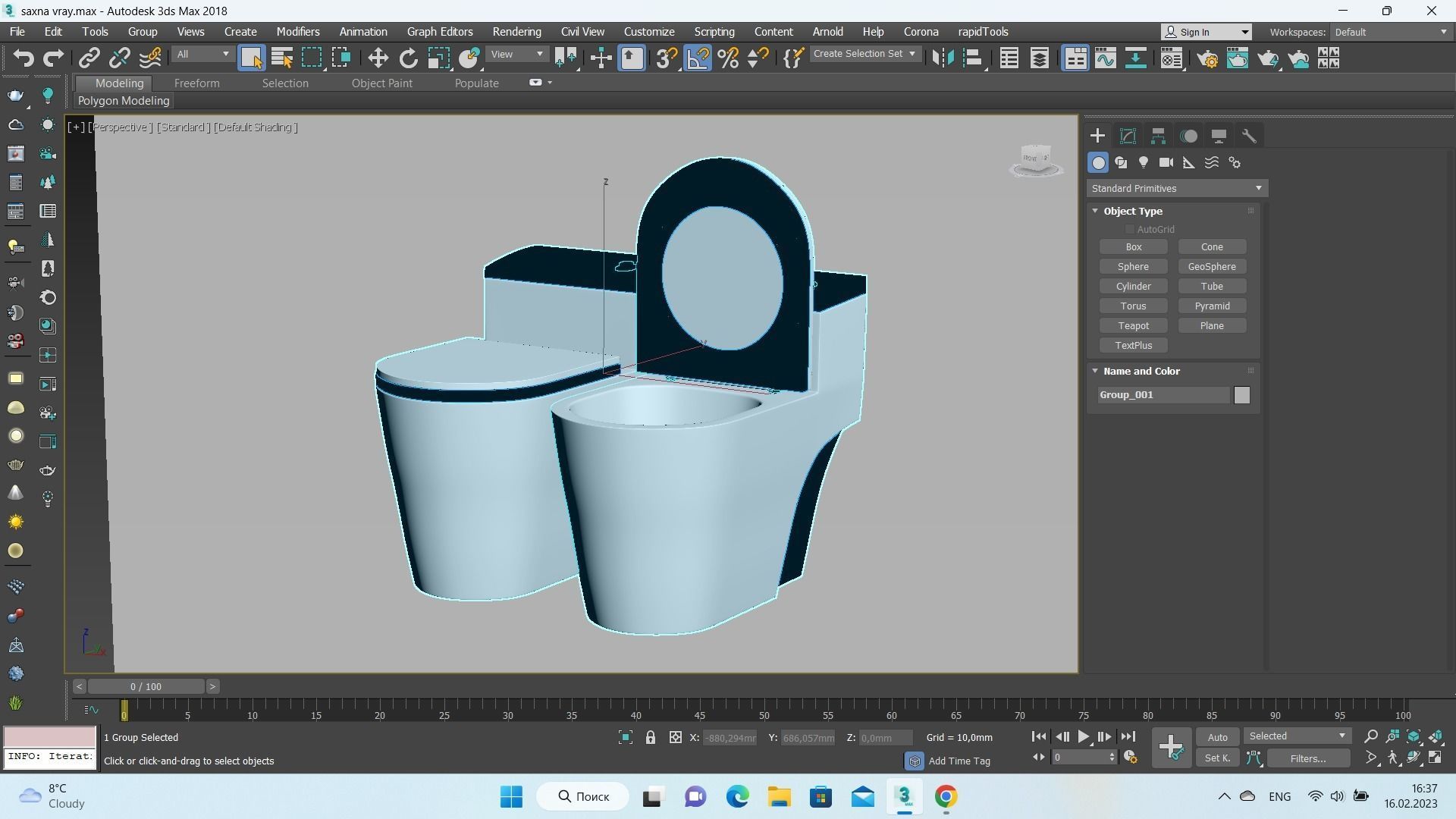
Task: Open the Rendering menu
Action: 516,32
